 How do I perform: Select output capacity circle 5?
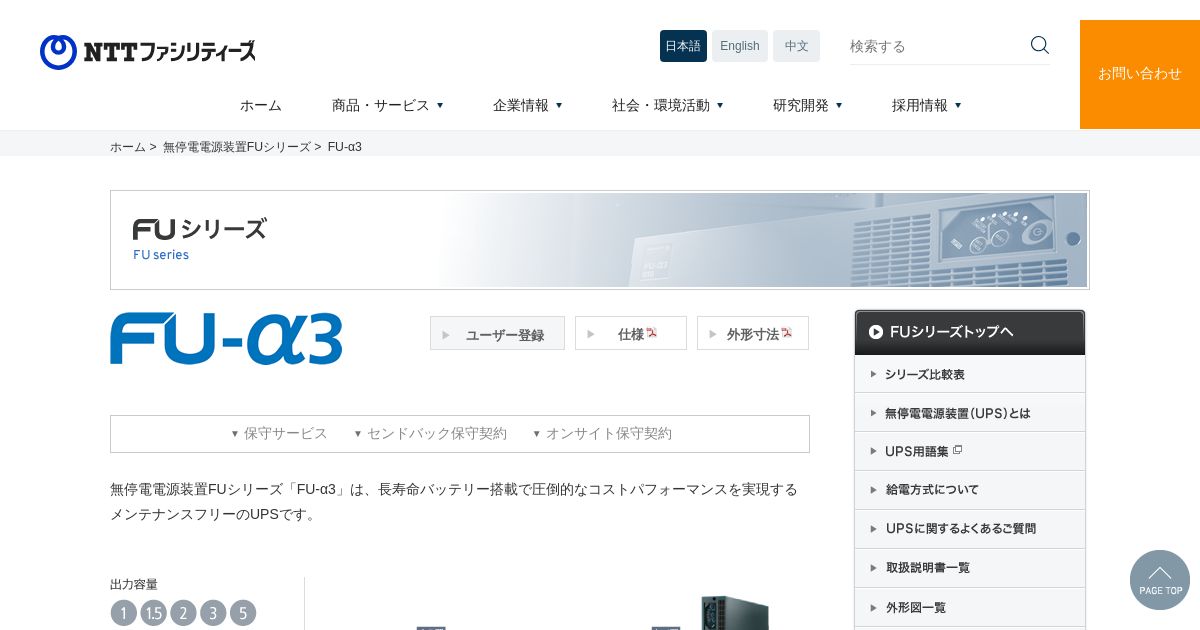[x=243, y=613]
